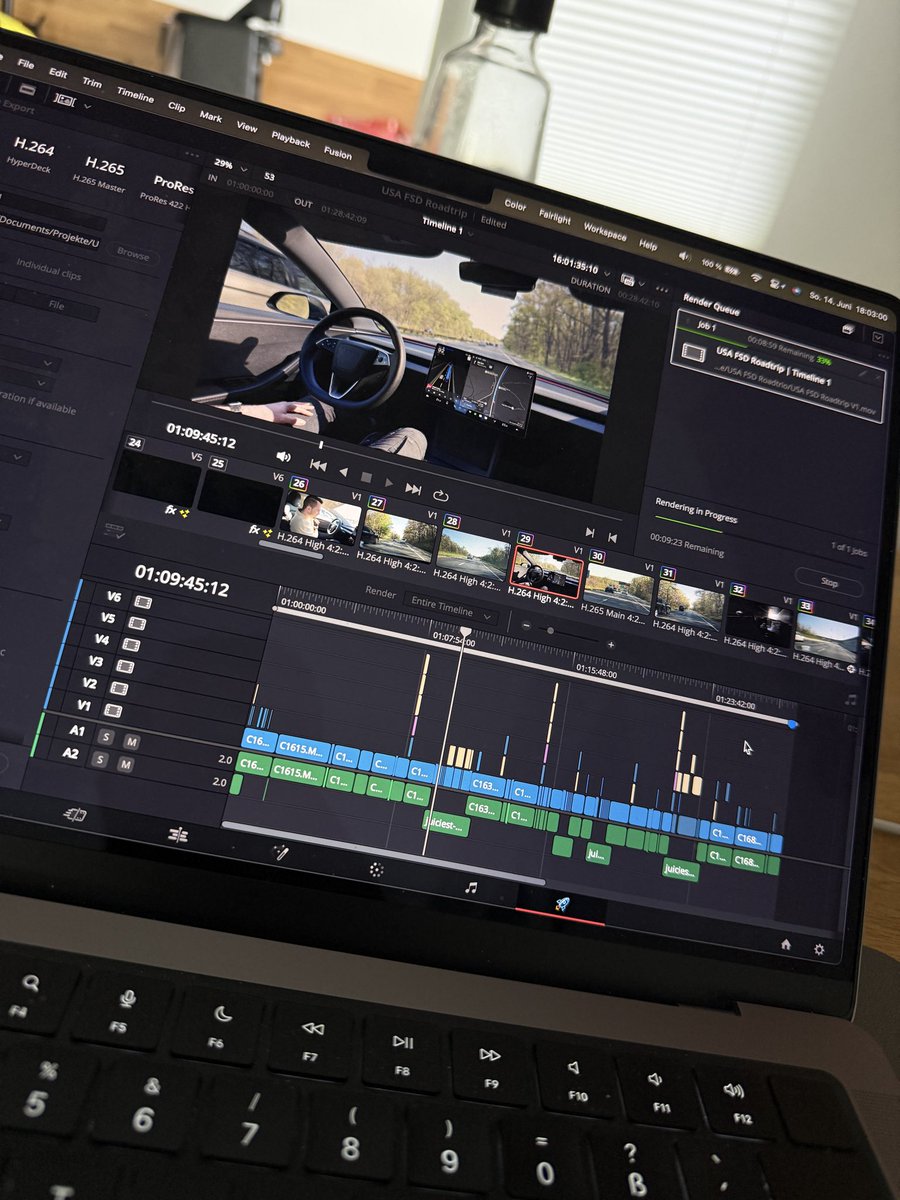Open the Help menu

pyautogui.click(x=648, y=245)
